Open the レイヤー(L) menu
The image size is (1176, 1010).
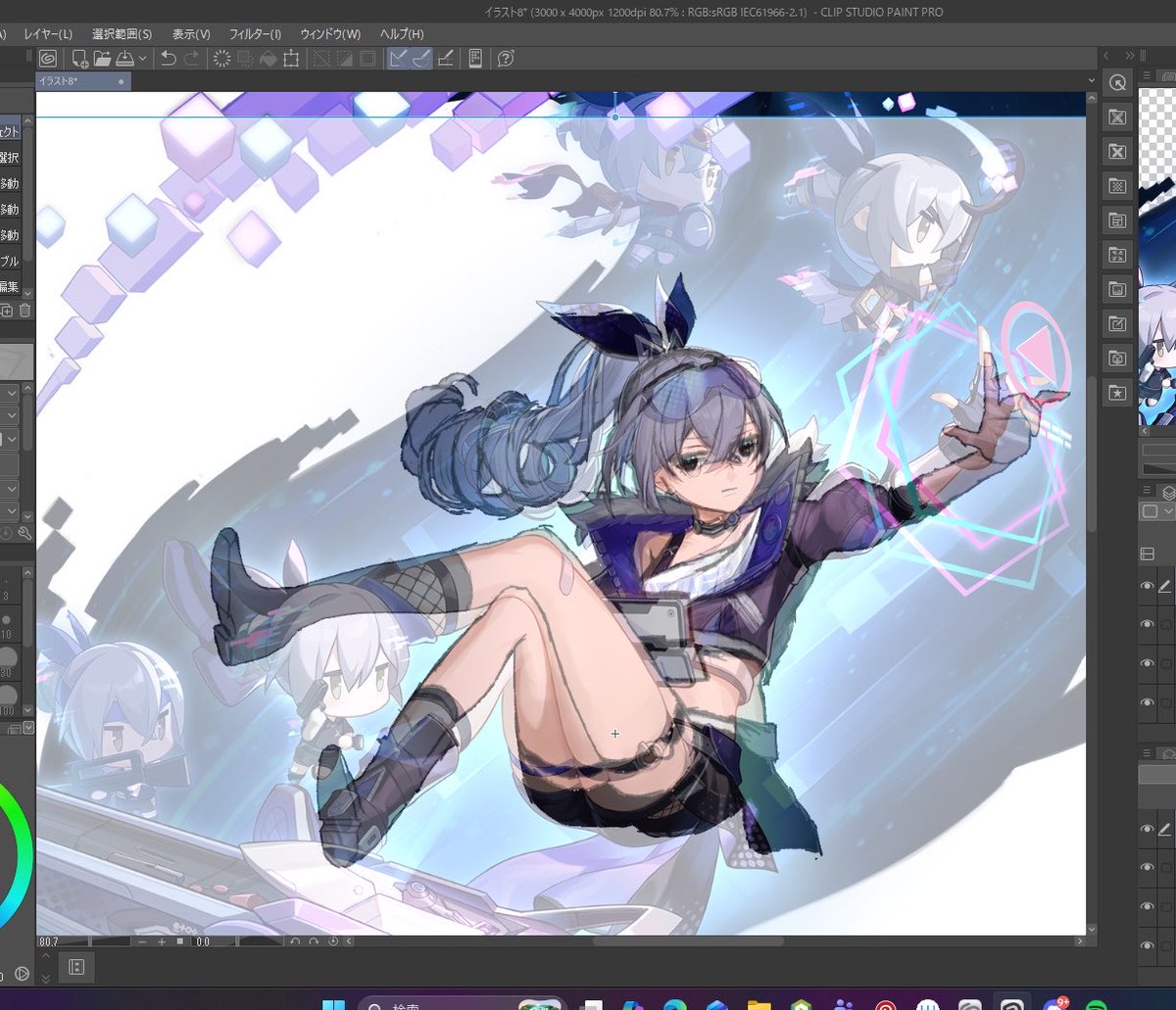coord(48,34)
